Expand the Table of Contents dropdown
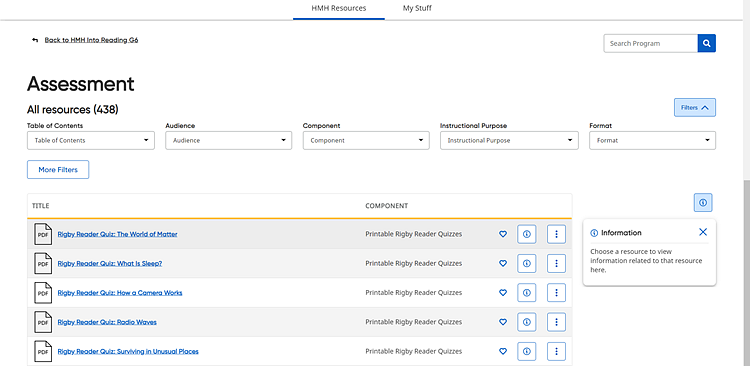The height and width of the screenshot is (366, 750). click(91, 141)
